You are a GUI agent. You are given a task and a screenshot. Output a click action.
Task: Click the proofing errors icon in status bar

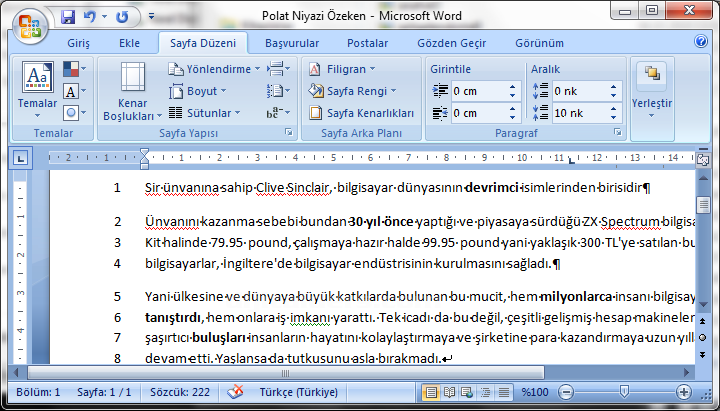236,392
